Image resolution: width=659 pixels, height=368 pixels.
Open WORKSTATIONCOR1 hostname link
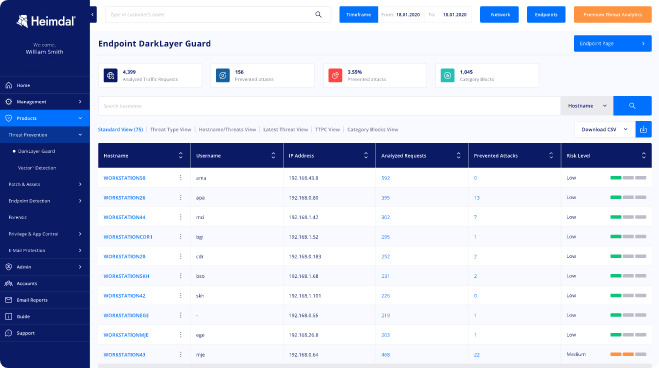coord(128,237)
